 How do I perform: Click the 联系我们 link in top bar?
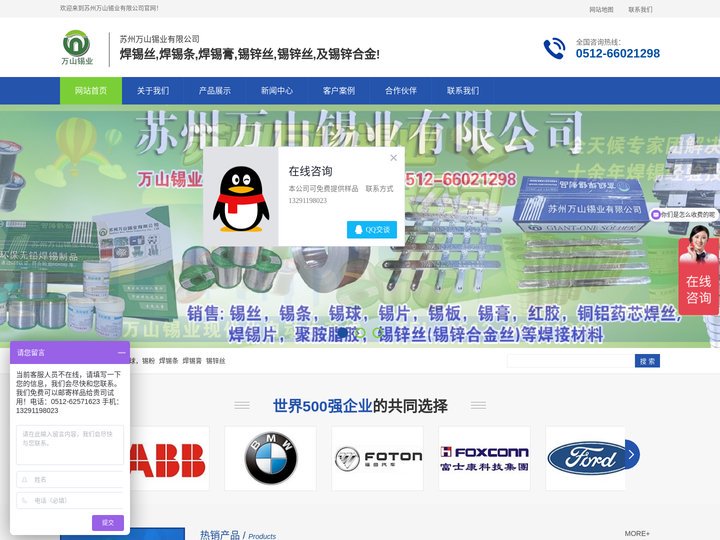point(640,9)
